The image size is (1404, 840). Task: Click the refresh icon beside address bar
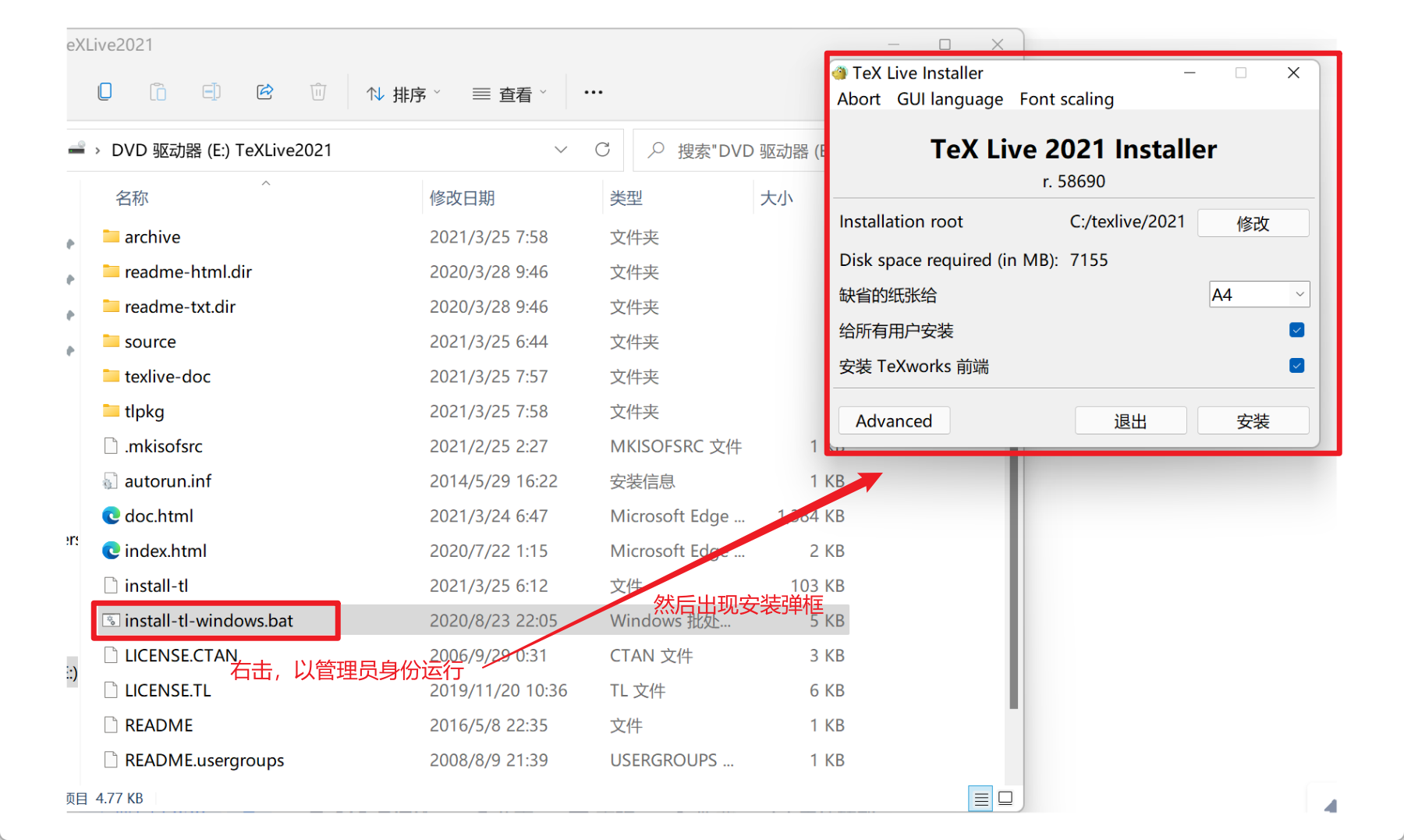coord(602,149)
